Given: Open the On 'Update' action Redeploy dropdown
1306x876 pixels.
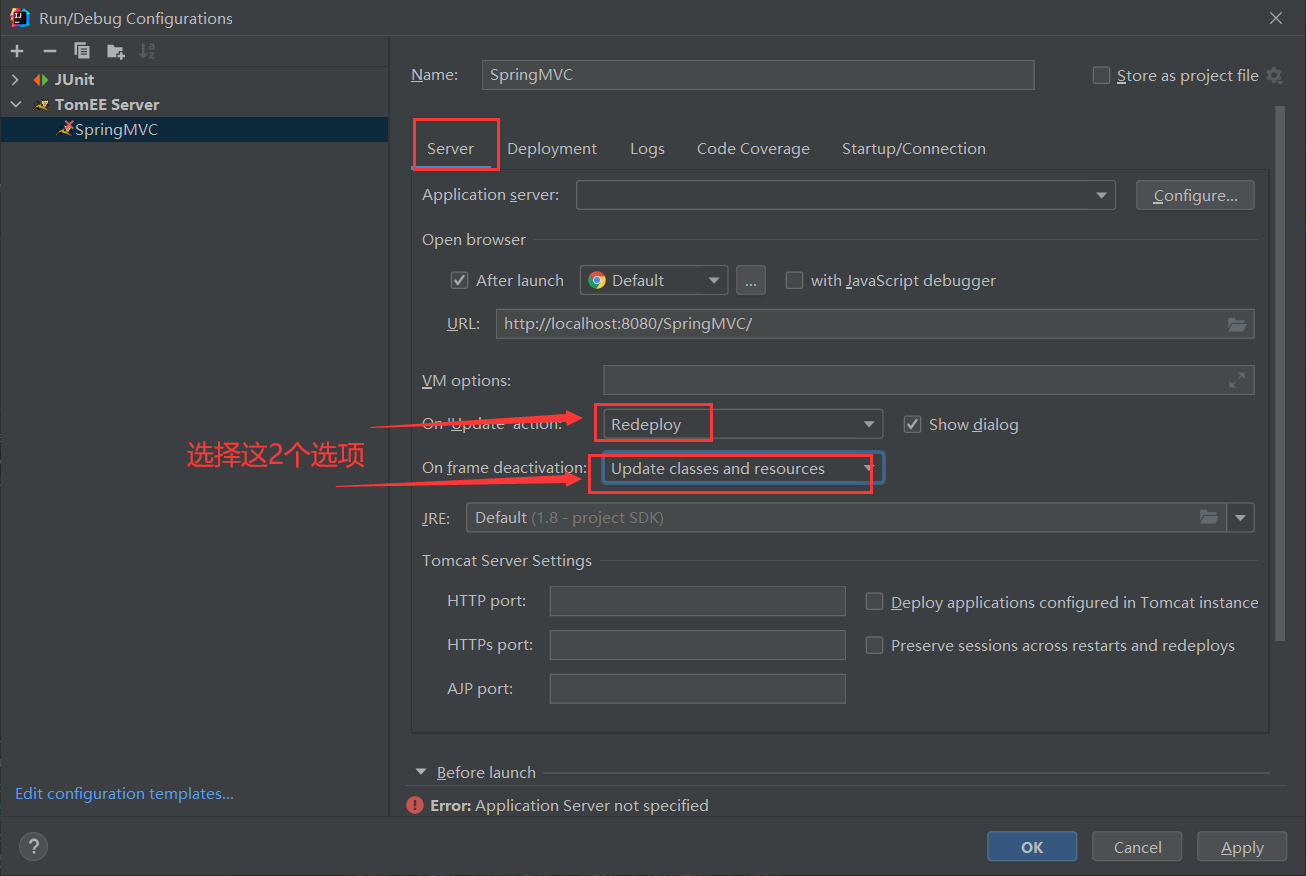Looking at the screenshot, I should (x=742, y=424).
